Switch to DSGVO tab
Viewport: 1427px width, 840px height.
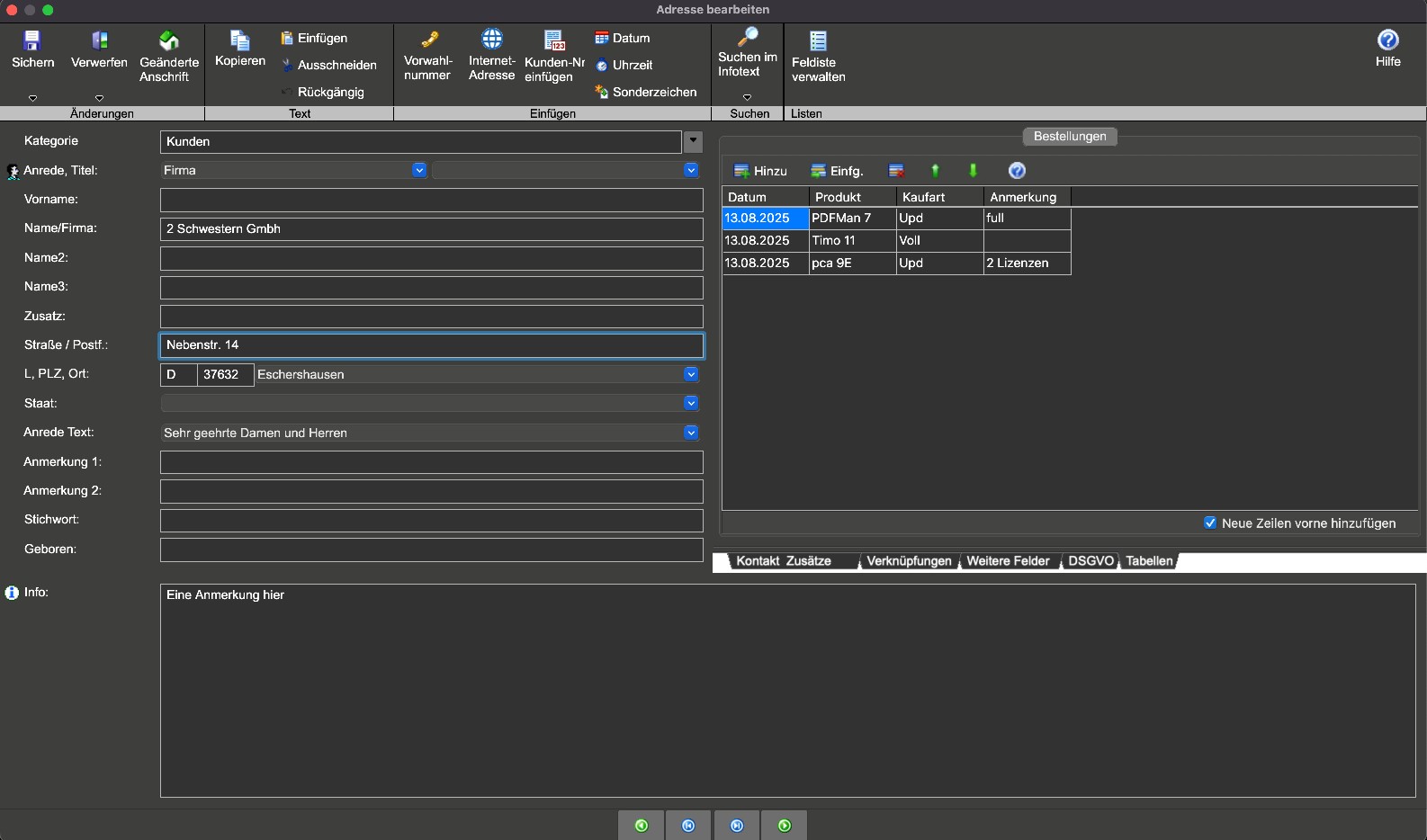1090,561
